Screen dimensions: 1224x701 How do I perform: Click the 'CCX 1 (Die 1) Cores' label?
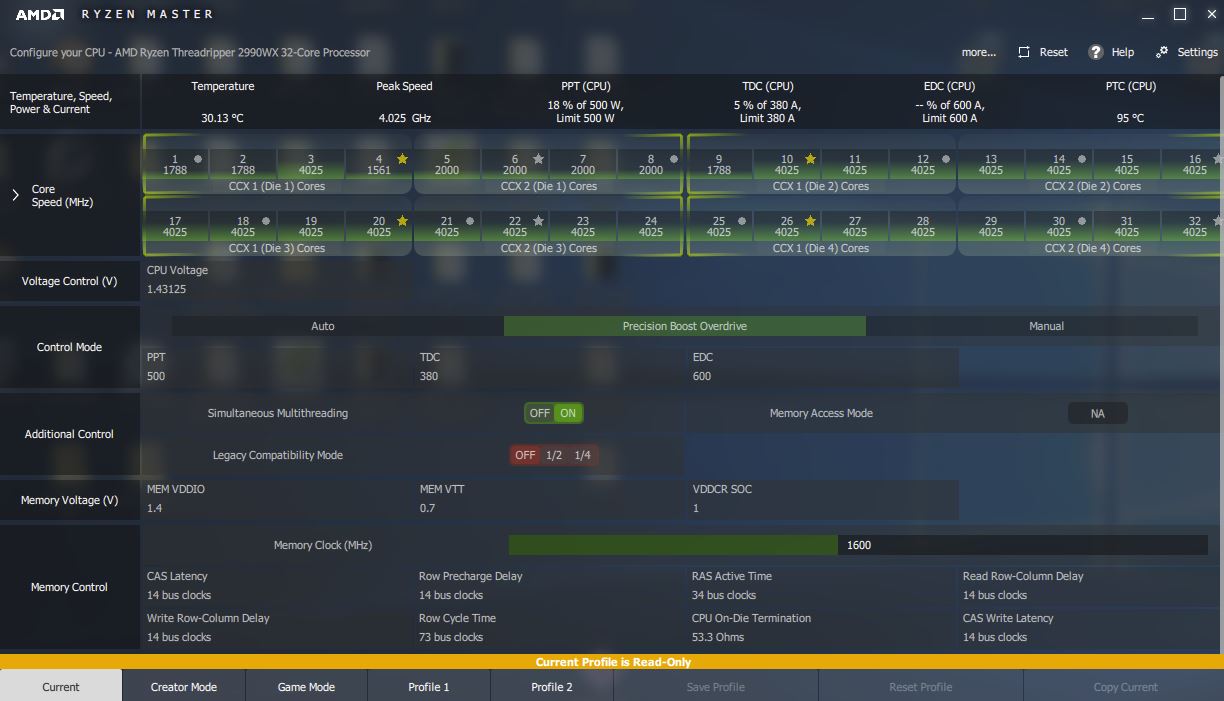click(x=277, y=186)
